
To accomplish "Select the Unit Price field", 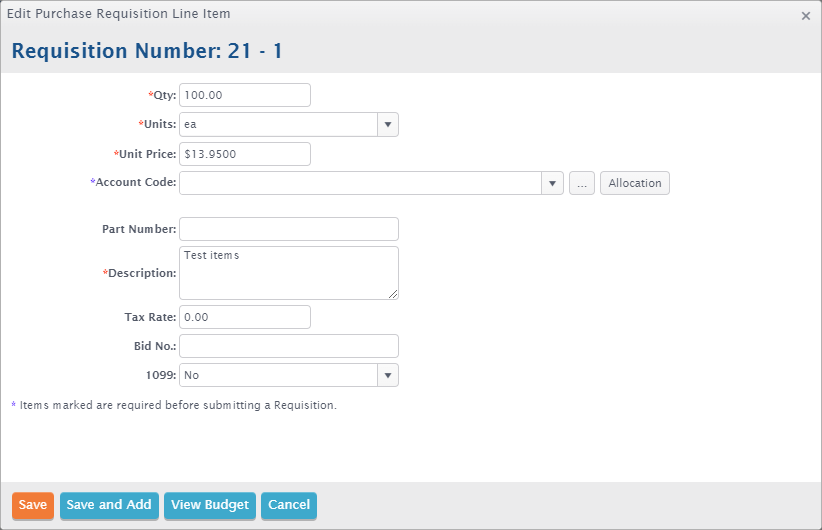I will click(245, 154).
